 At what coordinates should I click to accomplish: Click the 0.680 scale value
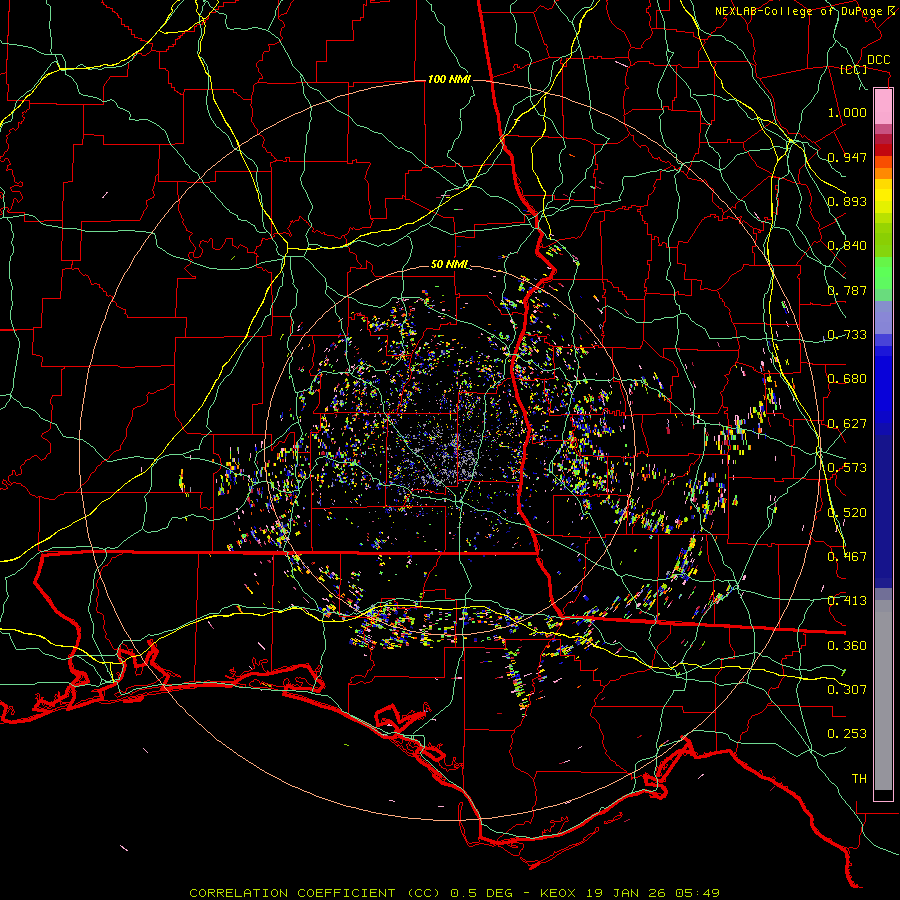[847, 379]
